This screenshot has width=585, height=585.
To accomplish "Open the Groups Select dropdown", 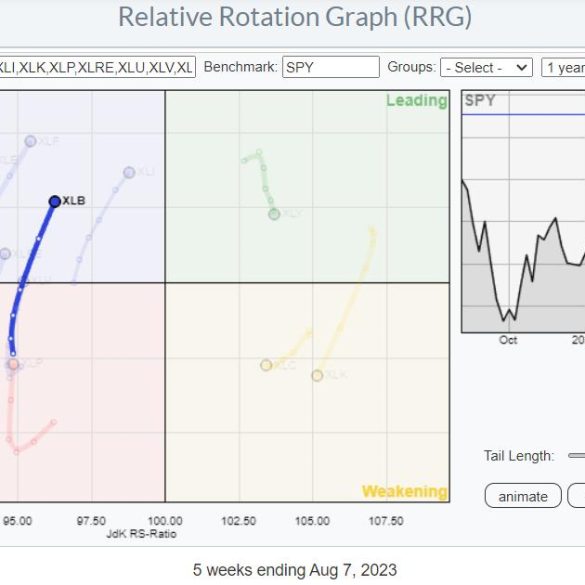I will pyautogui.click(x=486, y=68).
